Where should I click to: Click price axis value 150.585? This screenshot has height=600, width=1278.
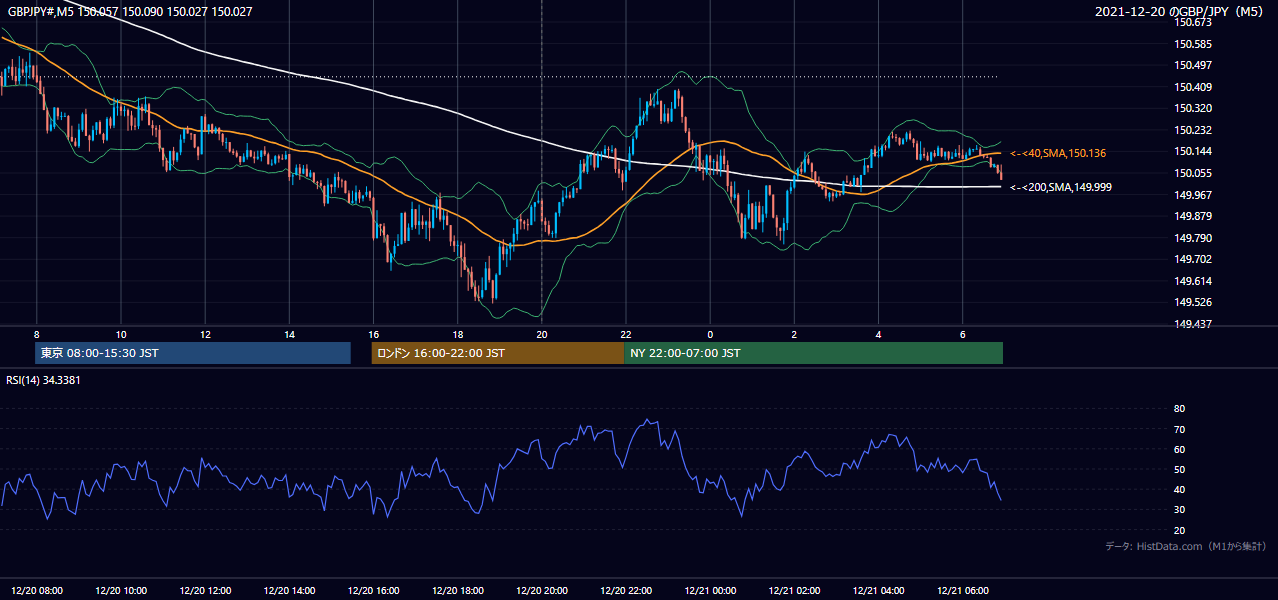coord(1194,44)
